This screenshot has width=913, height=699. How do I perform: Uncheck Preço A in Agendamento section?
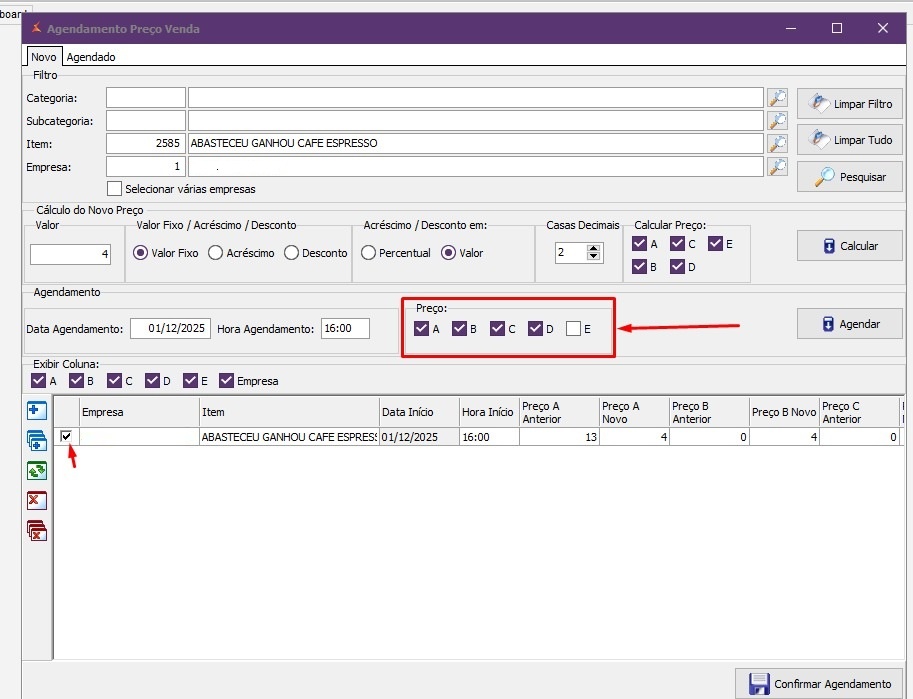[422, 329]
